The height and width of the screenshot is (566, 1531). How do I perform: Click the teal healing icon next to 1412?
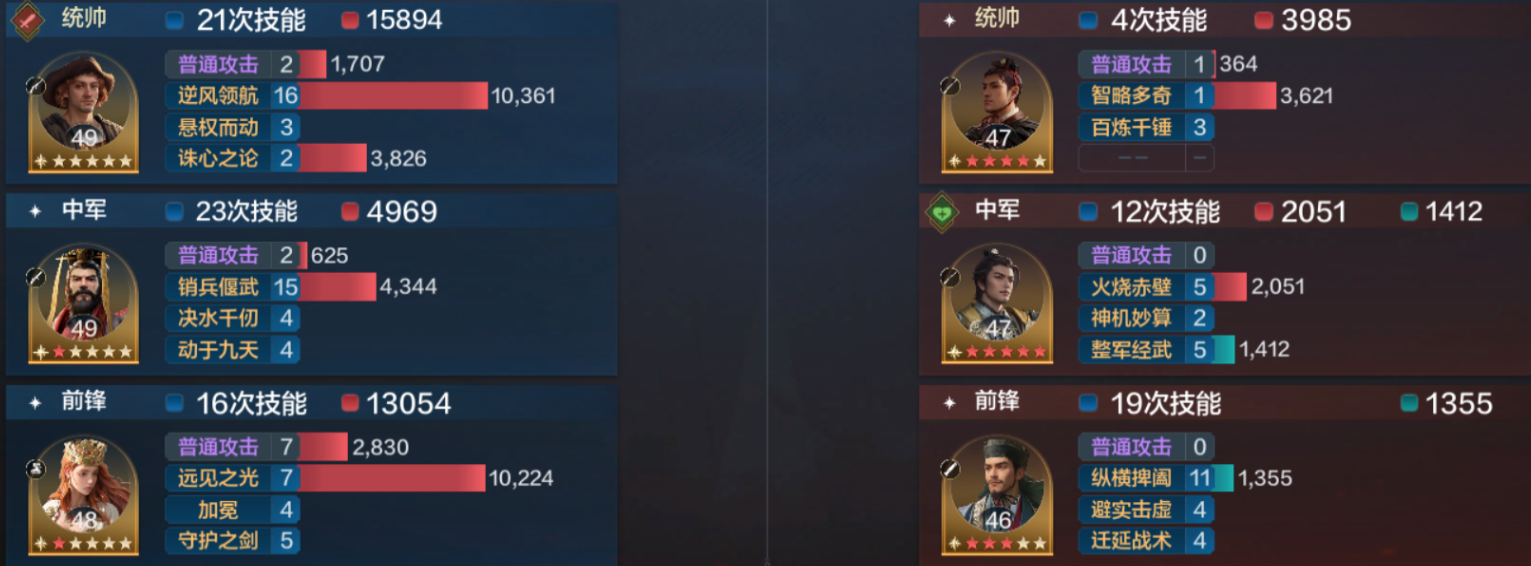coord(1409,212)
